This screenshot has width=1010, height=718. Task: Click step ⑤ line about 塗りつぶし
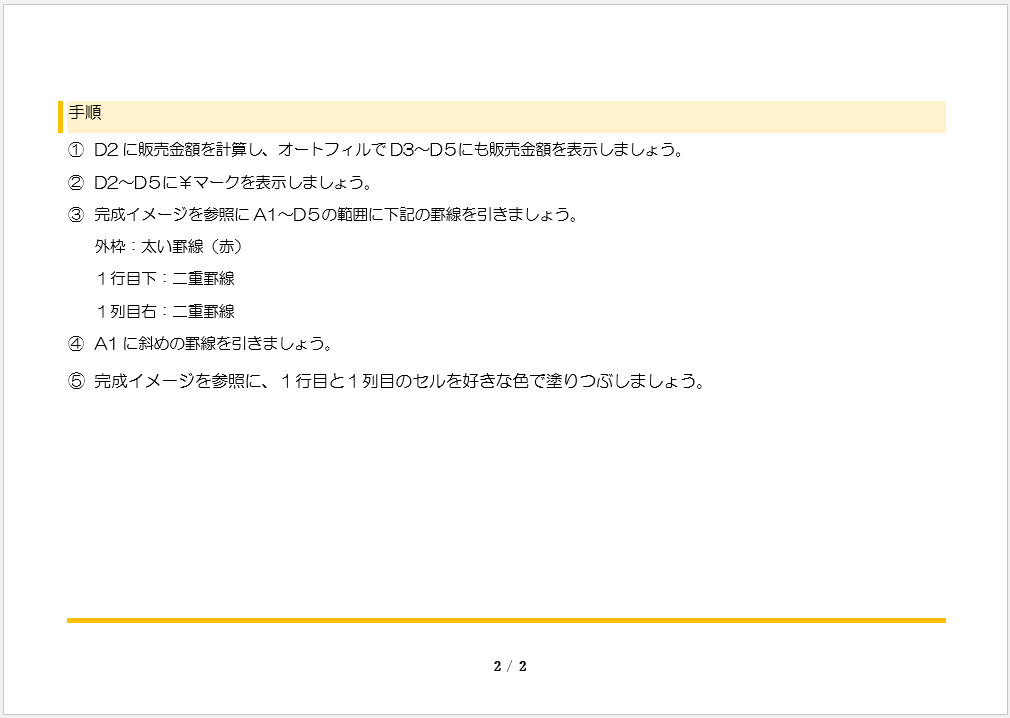386,381
